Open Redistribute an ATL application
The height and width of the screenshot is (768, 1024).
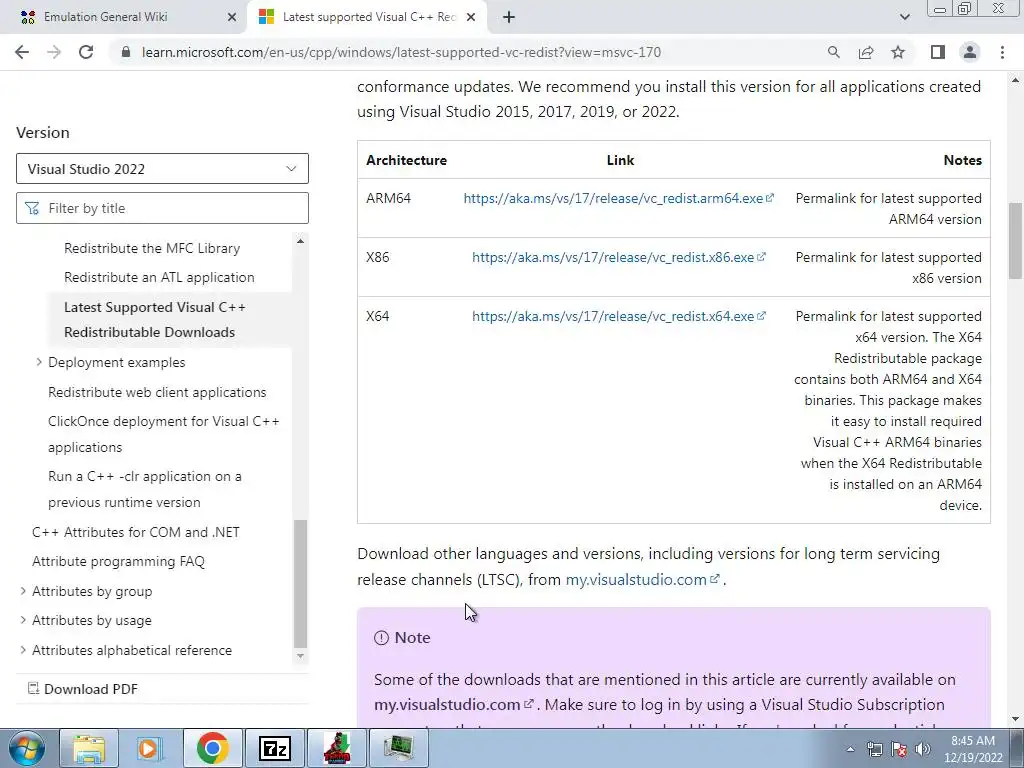click(159, 277)
